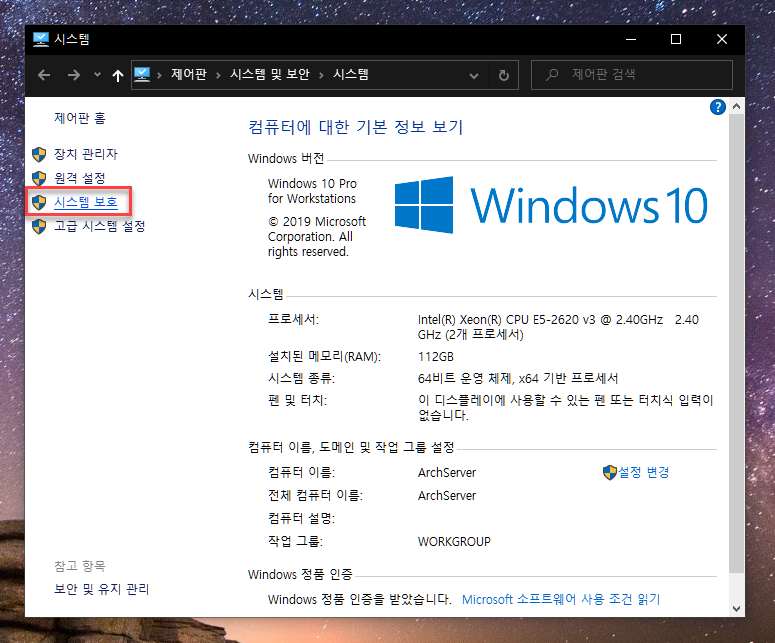Open 장치 관리자 link

click(86, 154)
